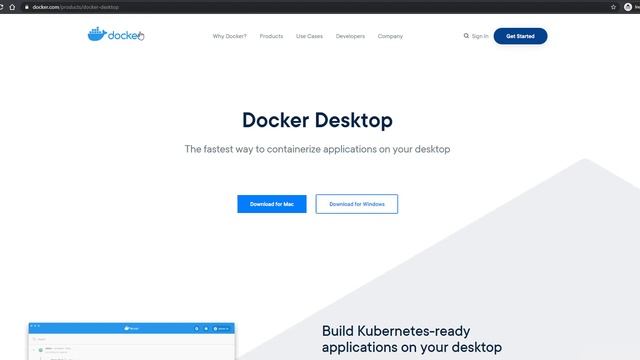Open the browser profile avatar
Image resolution: width=640 pixels, height=360 pixels.
628,7
